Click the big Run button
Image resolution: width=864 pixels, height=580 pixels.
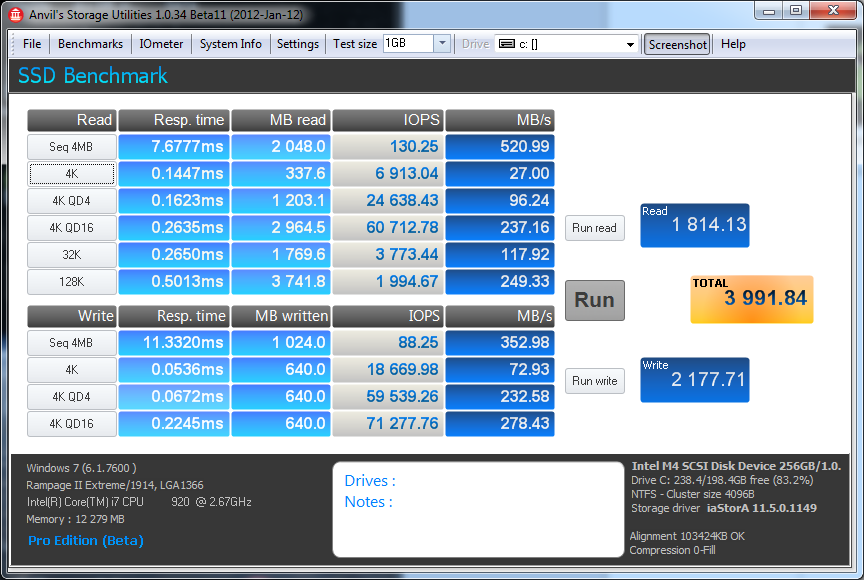click(595, 300)
